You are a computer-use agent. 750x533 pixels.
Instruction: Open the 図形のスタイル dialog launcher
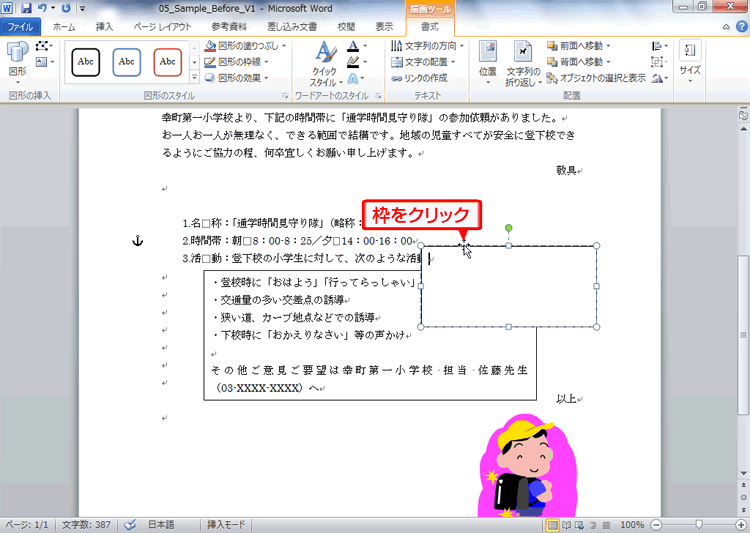[x=285, y=96]
